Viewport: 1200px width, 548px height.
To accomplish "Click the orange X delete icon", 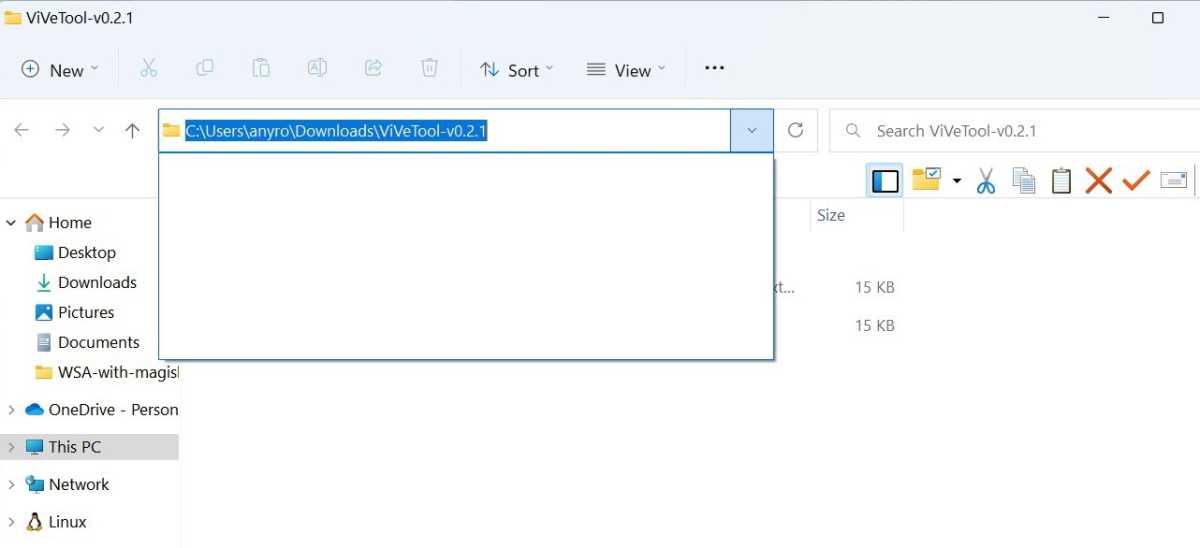I will (1099, 180).
